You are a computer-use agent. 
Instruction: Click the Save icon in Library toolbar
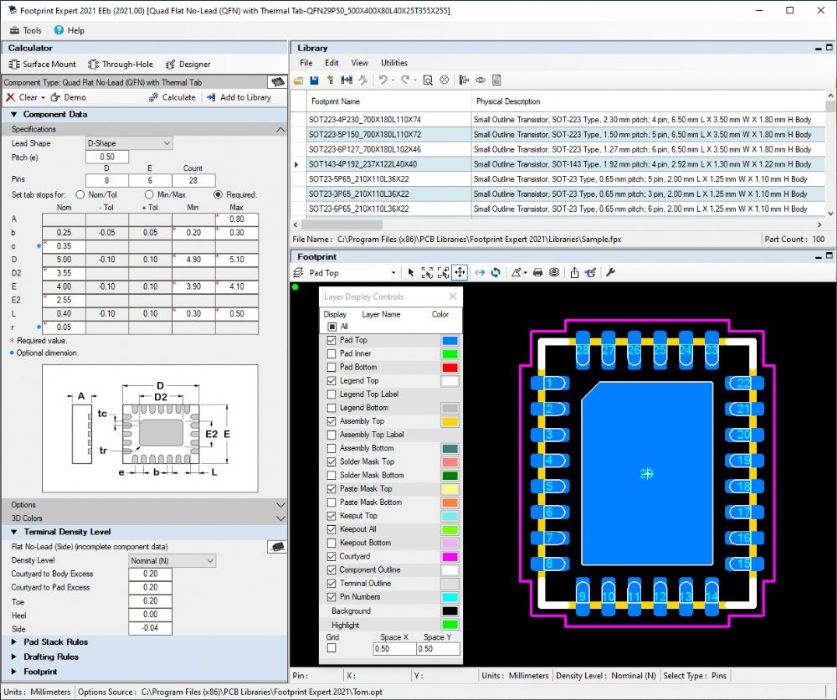pyautogui.click(x=314, y=80)
